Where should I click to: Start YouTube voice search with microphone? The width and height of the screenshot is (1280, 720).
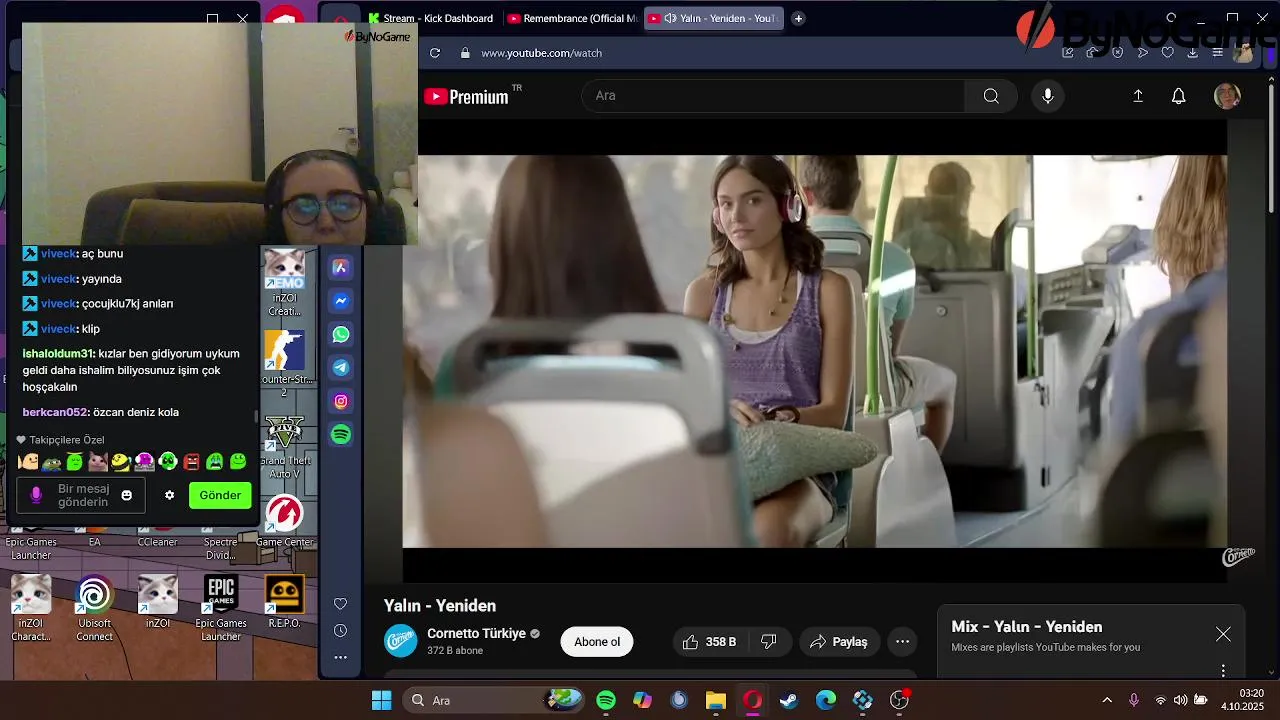click(1047, 96)
